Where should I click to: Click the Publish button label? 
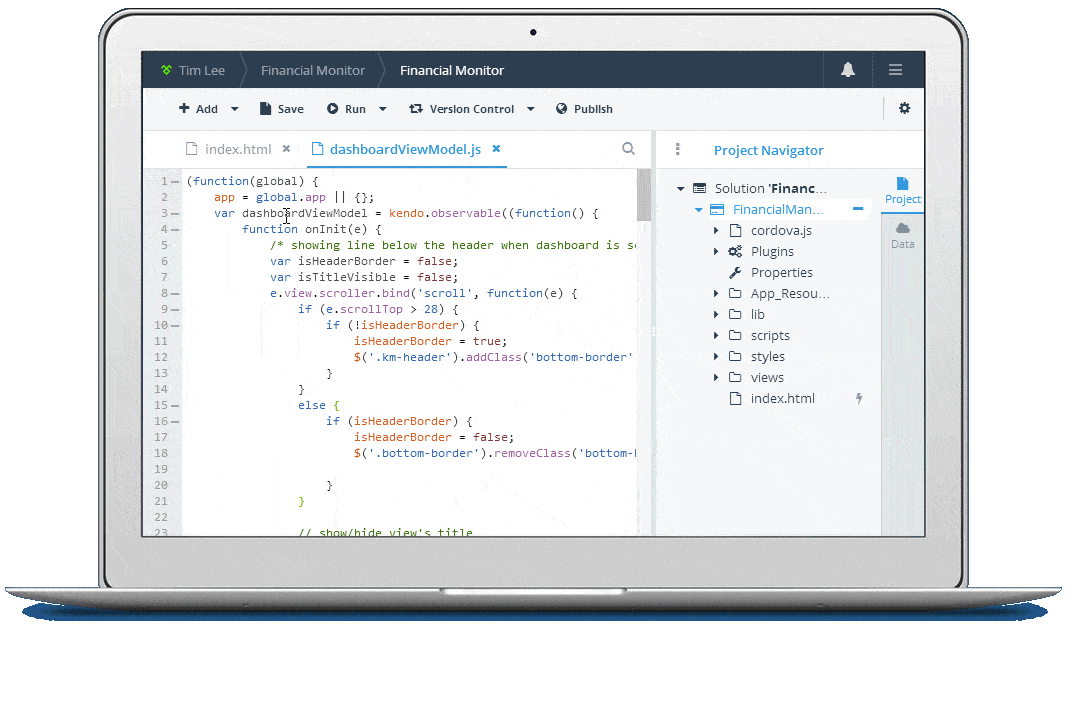pyautogui.click(x=593, y=109)
